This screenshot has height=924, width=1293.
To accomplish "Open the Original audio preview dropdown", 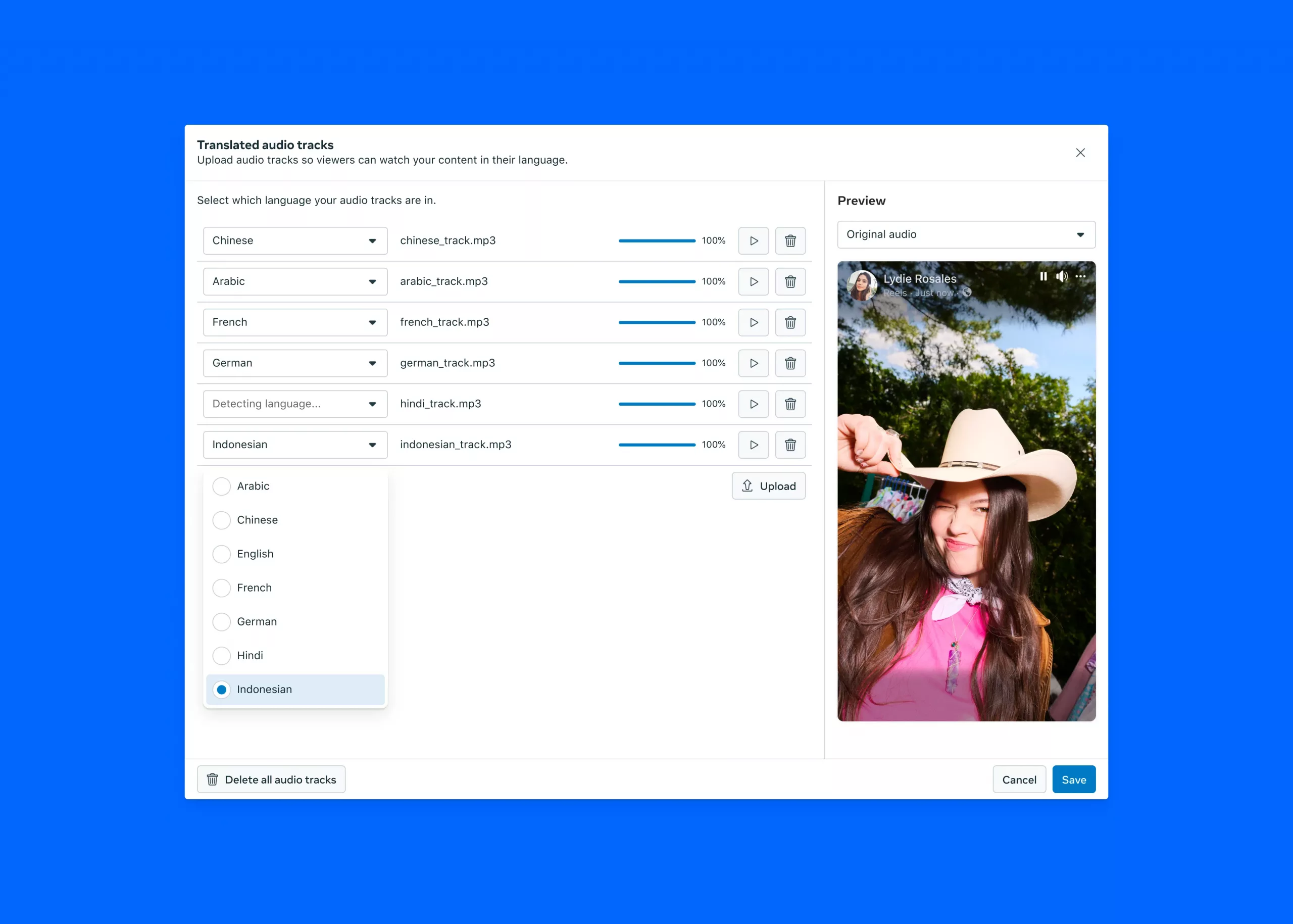I will (x=966, y=234).
